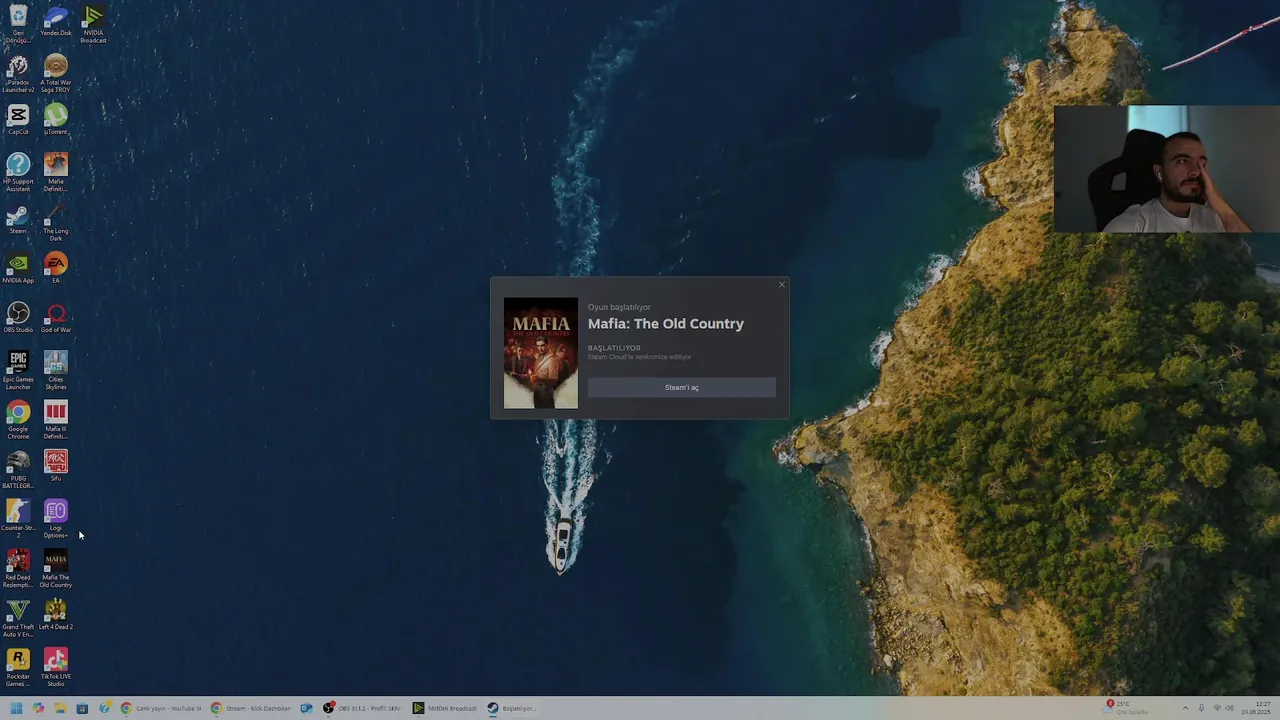1280x720 pixels.
Task: Open the taskbar clock and date
Action: tap(1258, 708)
